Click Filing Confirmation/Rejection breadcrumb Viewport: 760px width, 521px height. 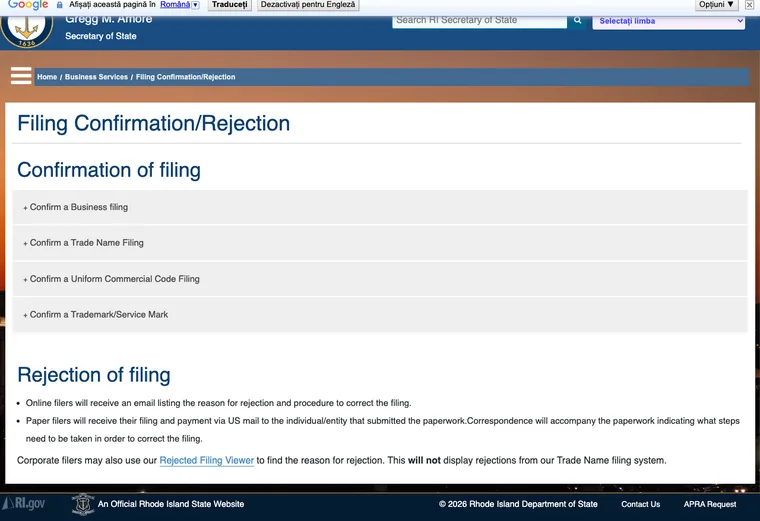coord(186,77)
